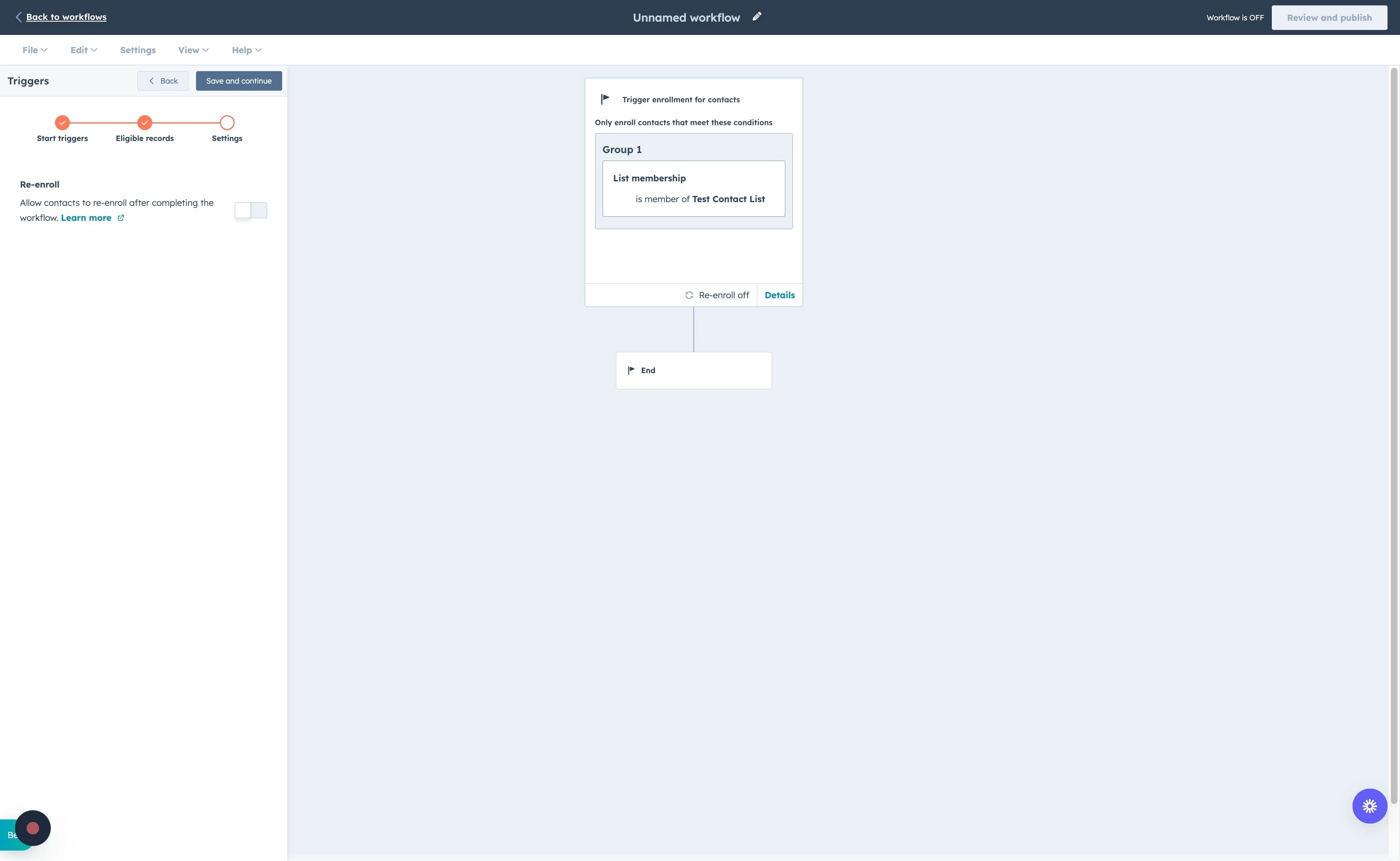Screen dimensions: 1400x861
Task: Select the Eligible records step circle
Action: coord(145,122)
